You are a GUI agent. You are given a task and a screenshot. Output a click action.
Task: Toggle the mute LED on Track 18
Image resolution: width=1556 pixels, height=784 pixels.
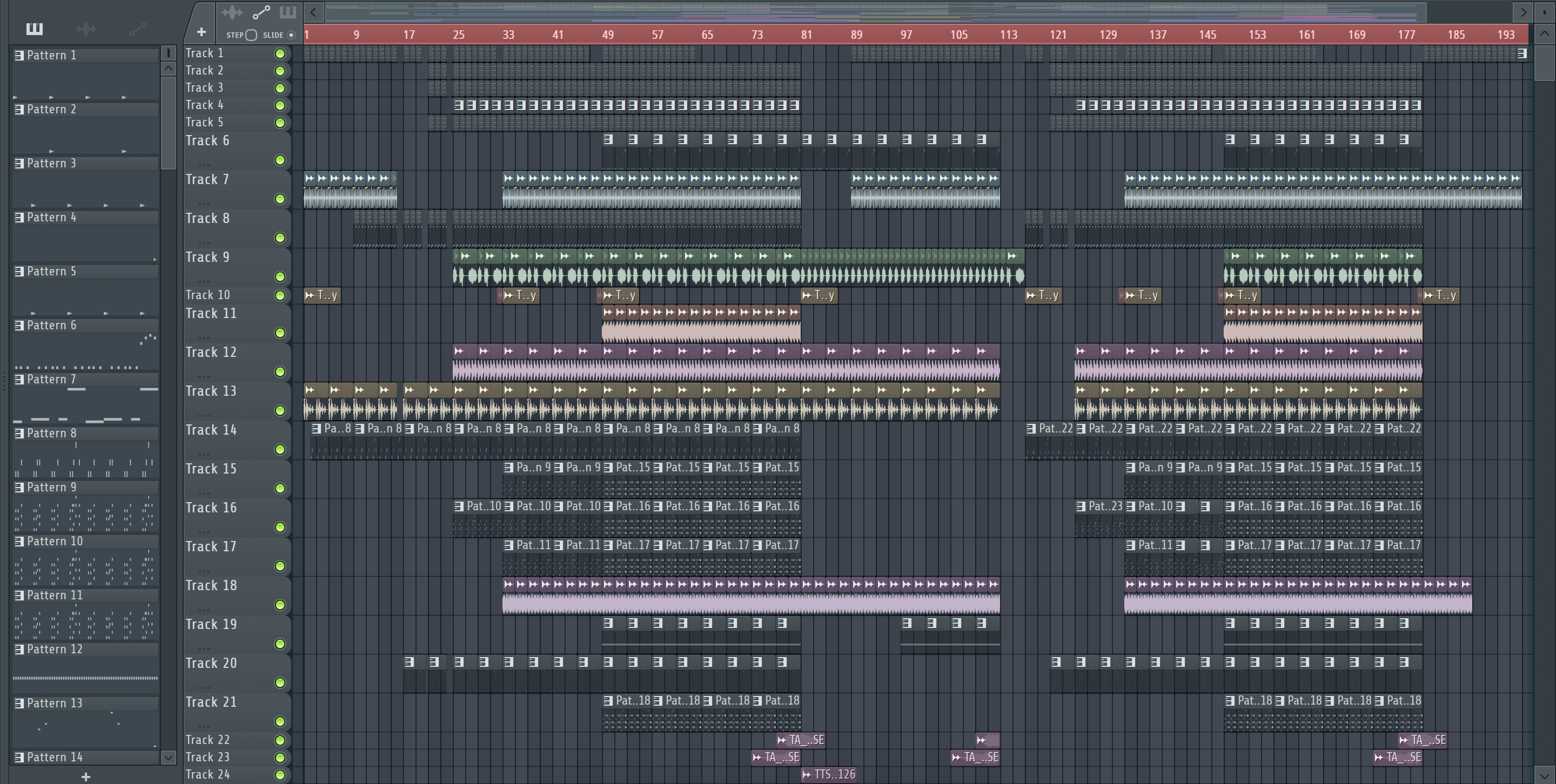[x=280, y=605]
